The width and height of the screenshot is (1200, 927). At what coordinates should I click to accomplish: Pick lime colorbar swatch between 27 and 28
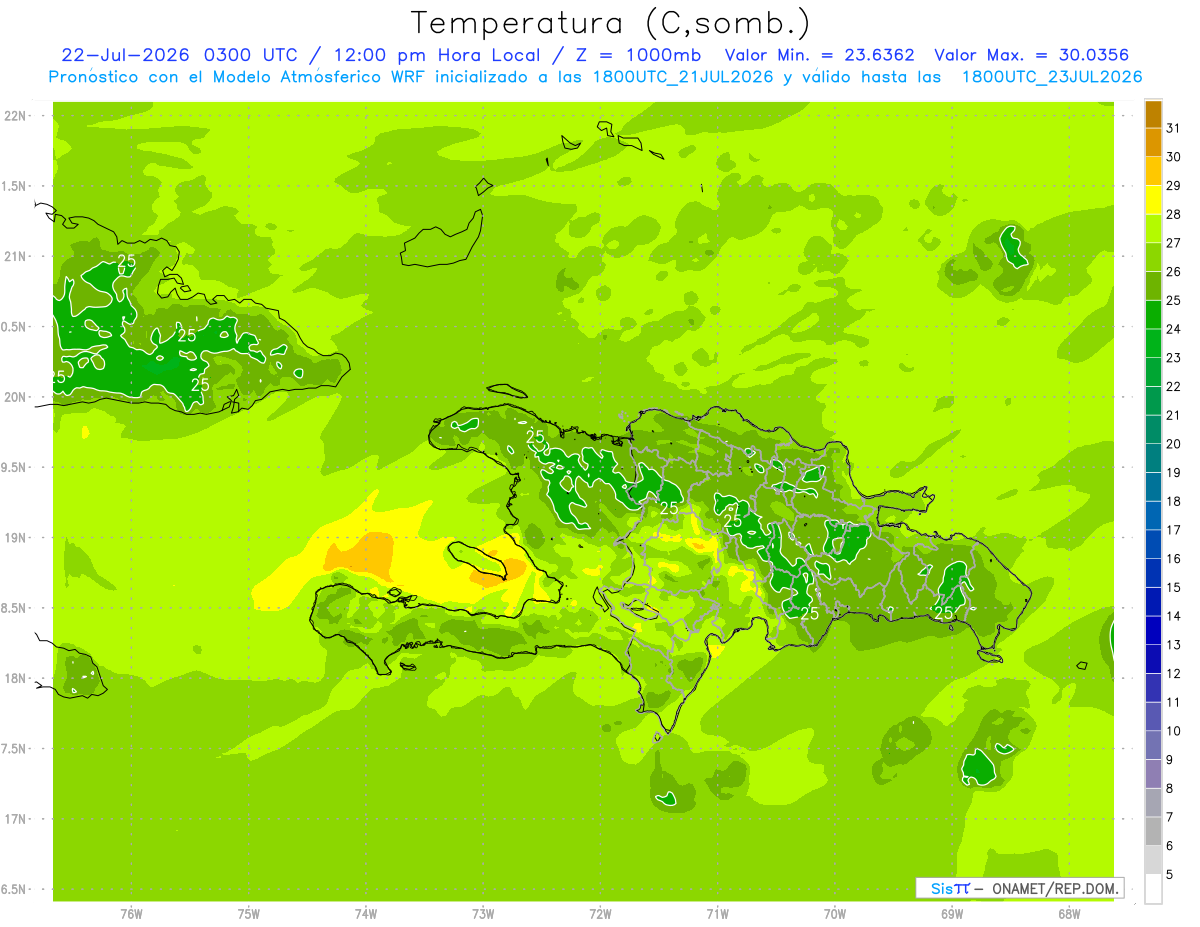tap(1153, 228)
